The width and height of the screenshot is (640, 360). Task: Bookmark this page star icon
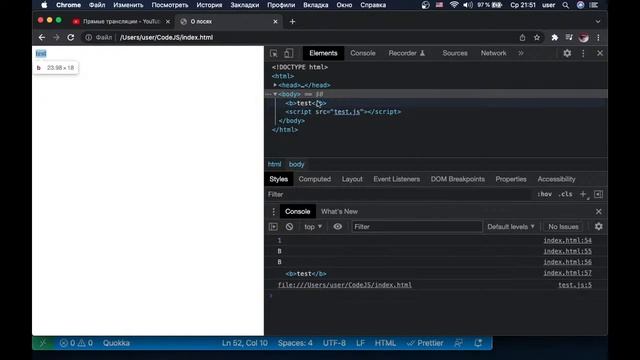coord(537,38)
